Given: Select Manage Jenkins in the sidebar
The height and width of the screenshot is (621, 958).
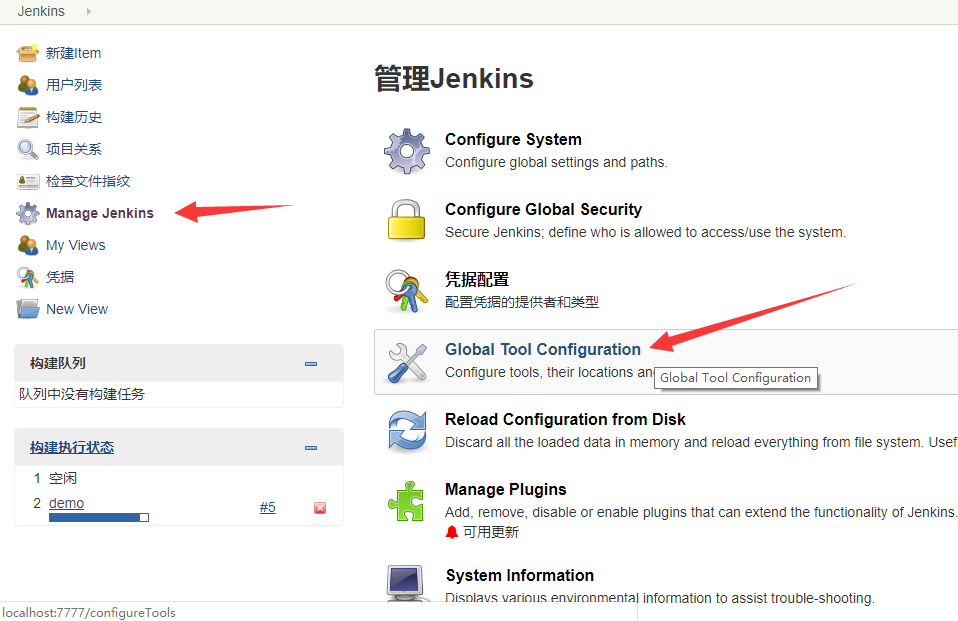Looking at the screenshot, I should pyautogui.click(x=100, y=213).
